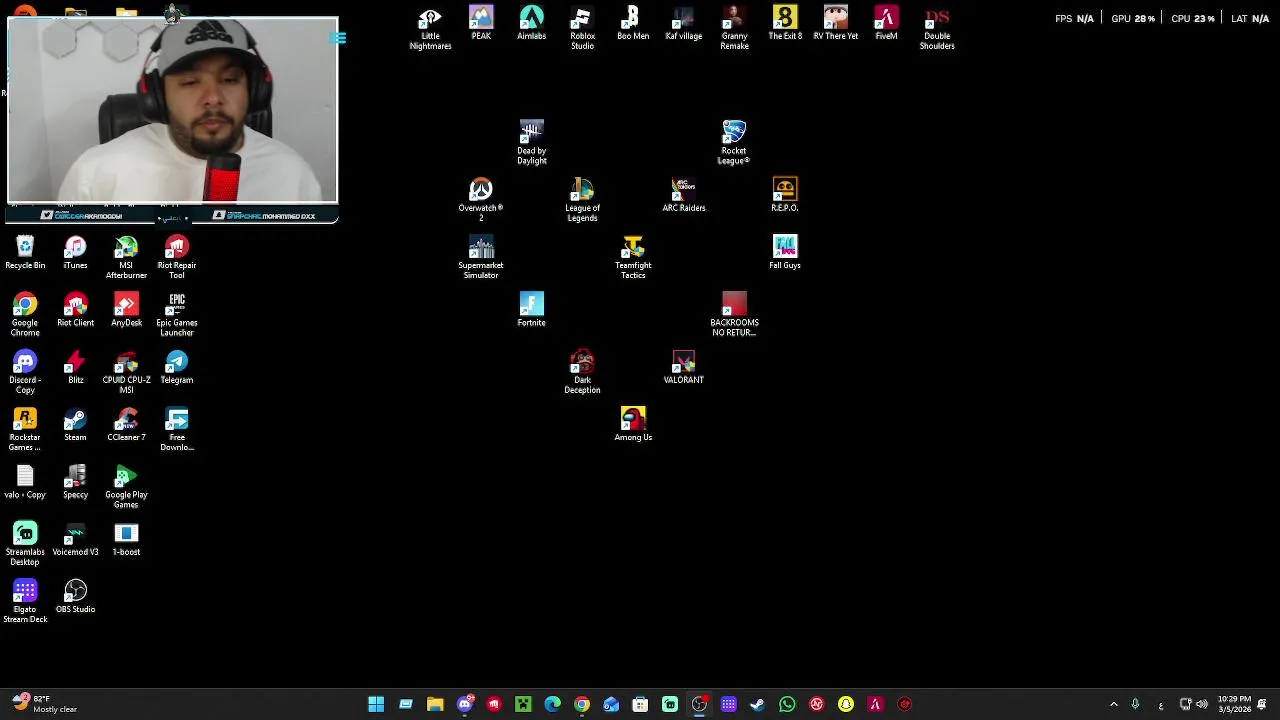Open the Recycle Bin
This screenshot has width=1280, height=720.
click(25, 253)
